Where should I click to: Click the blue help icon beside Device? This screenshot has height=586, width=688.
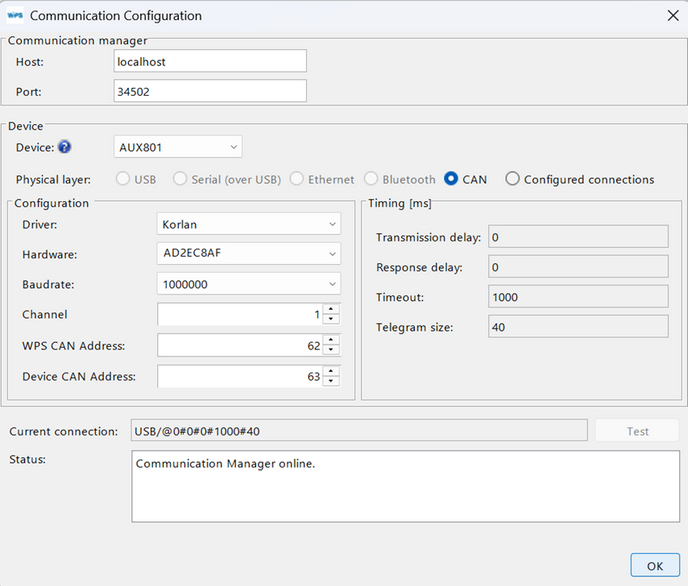pos(65,147)
